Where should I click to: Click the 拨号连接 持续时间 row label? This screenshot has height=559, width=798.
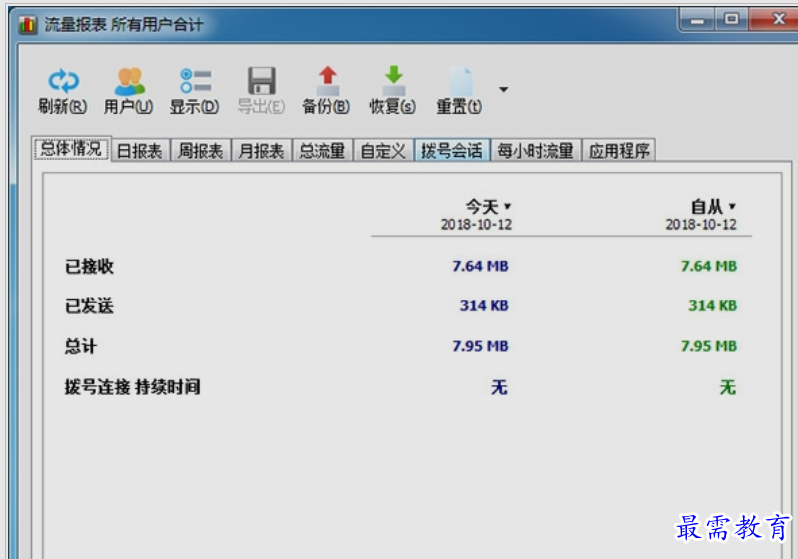pyautogui.click(x=132, y=387)
